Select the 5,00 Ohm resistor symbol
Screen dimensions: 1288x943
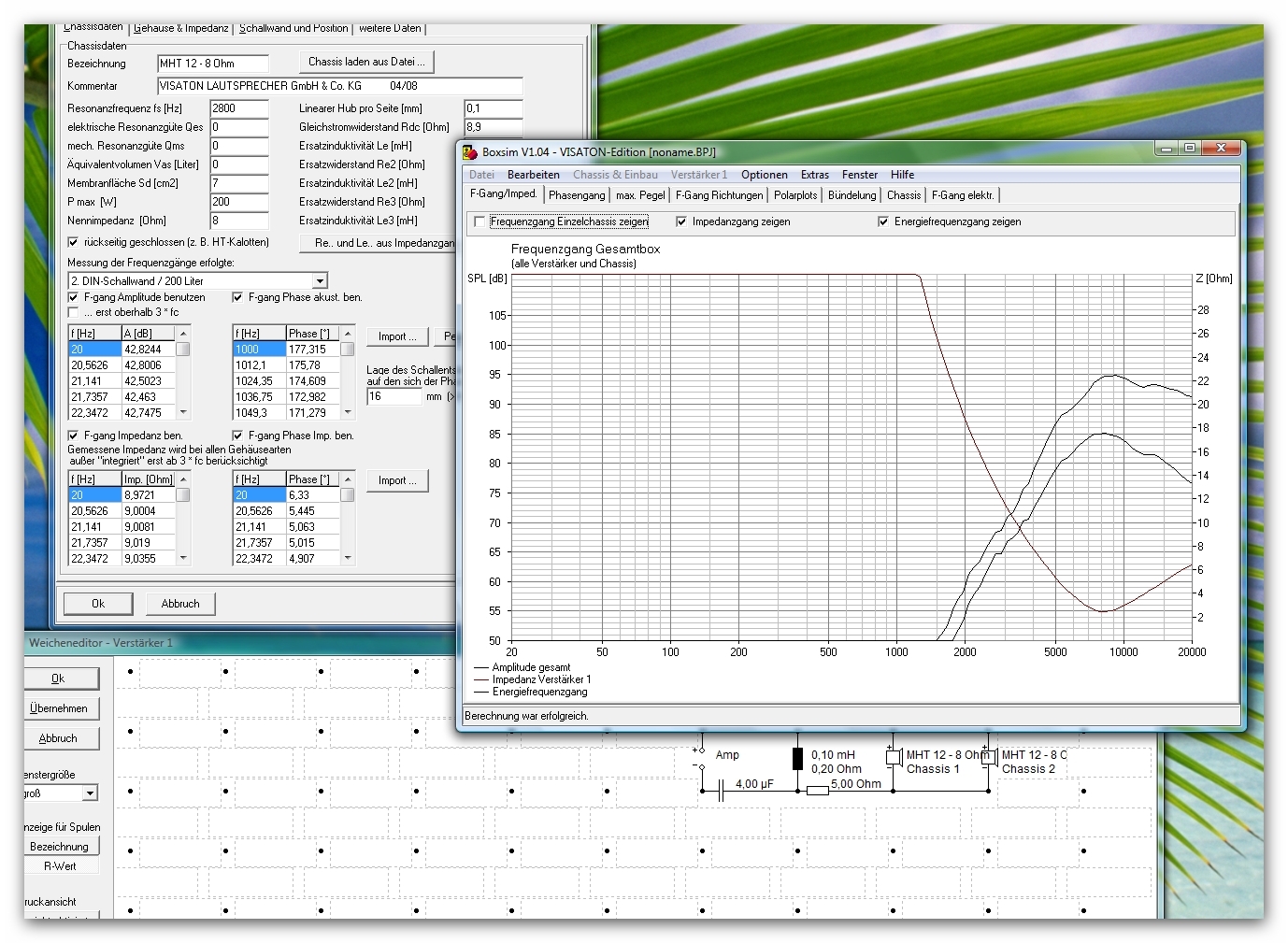point(817,791)
